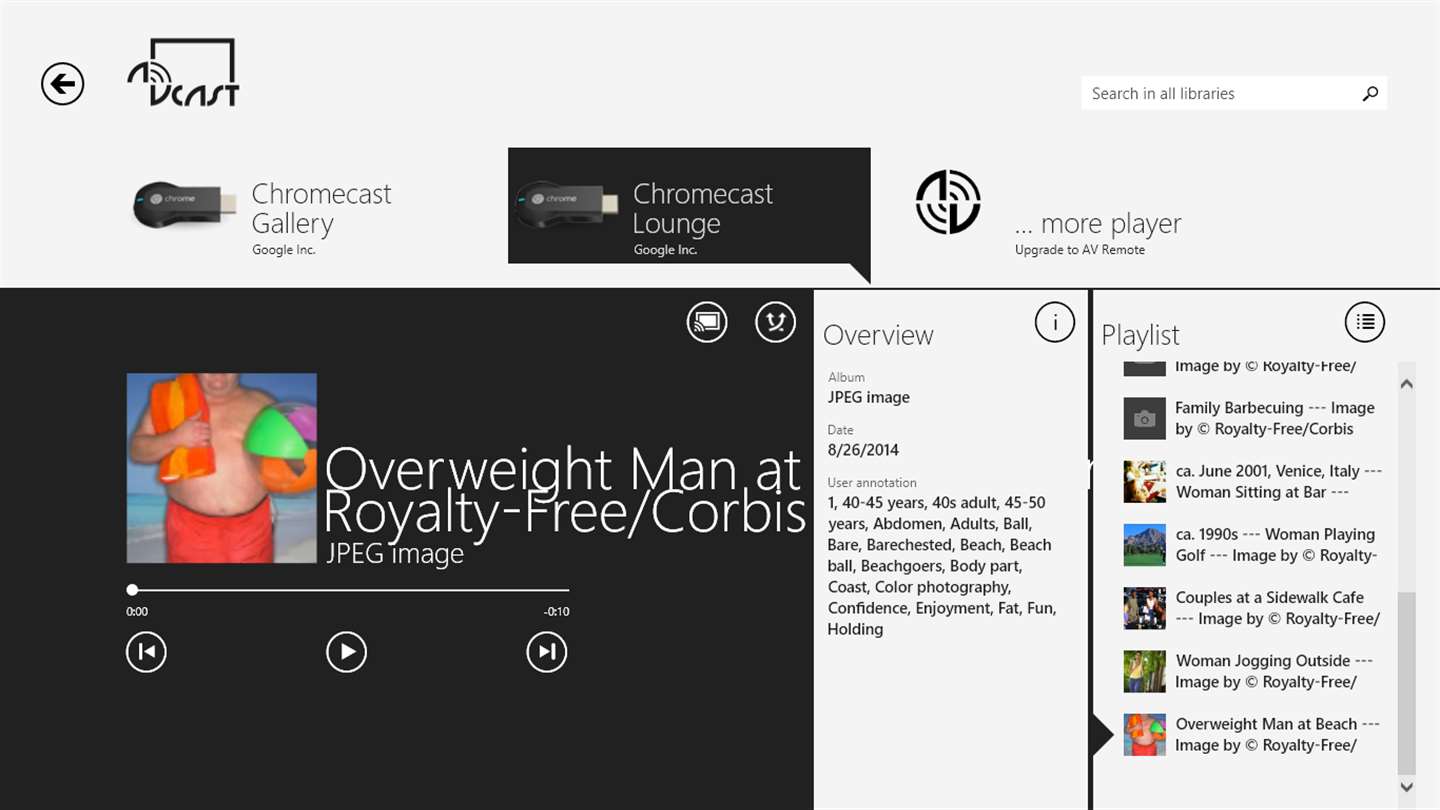Viewport: 1440px width, 810px height.
Task: Click the playback progress slider
Action: tap(348, 590)
